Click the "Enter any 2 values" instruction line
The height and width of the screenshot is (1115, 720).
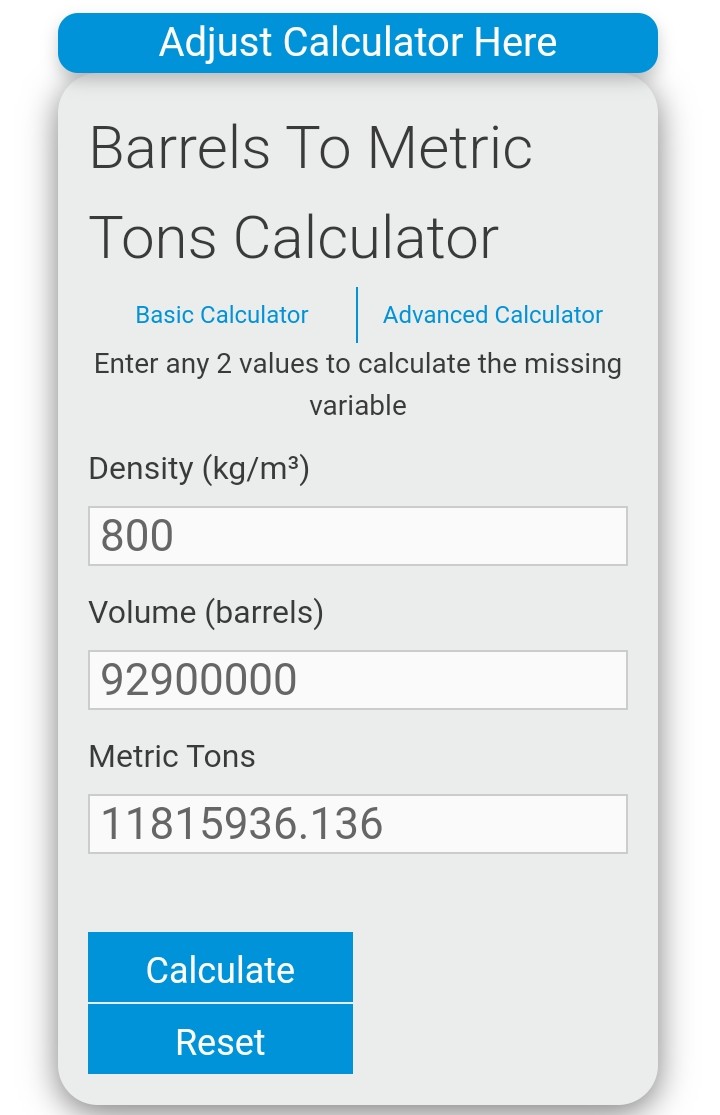click(x=358, y=363)
